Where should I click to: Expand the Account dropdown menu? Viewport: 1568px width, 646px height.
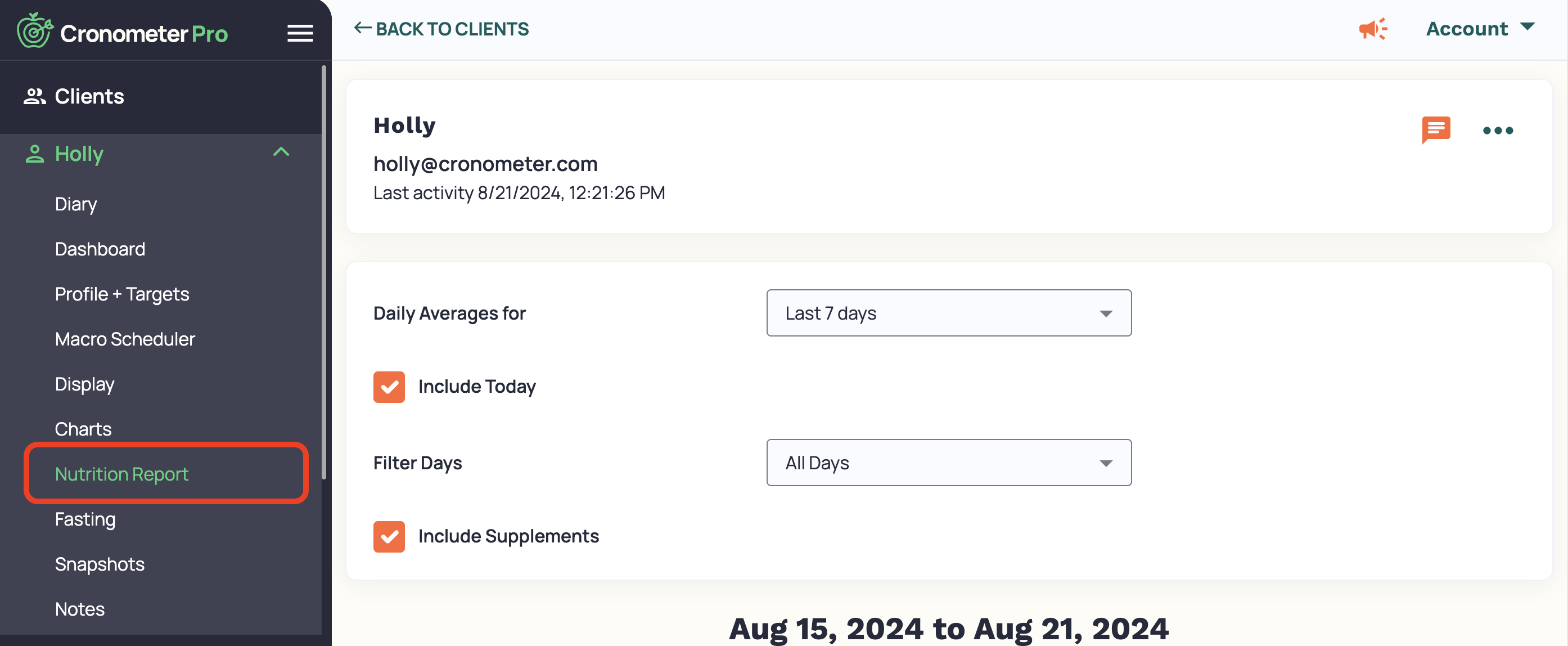click(x=1480, y=29)
